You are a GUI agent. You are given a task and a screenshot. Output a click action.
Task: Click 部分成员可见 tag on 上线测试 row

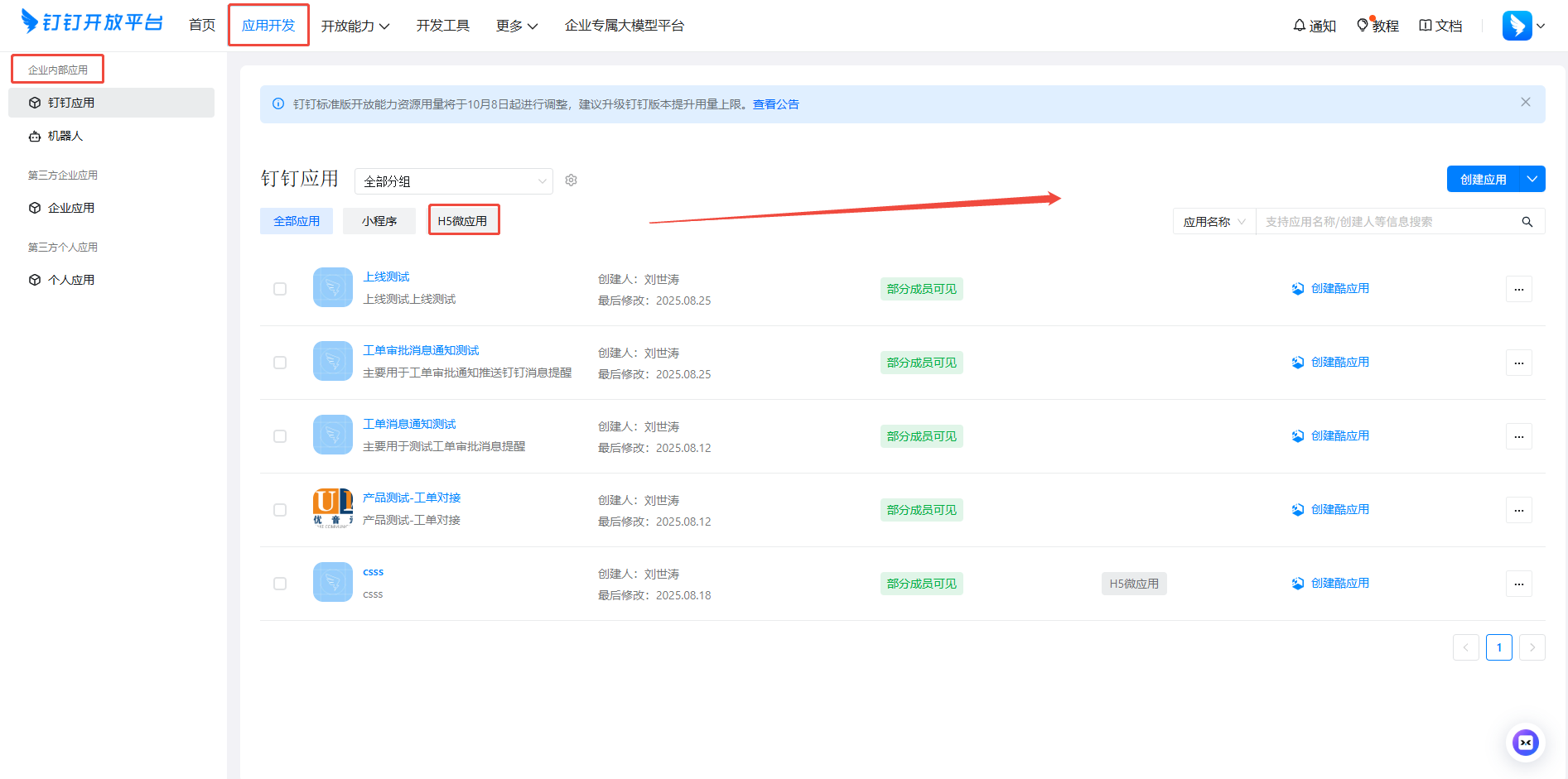[921, 289]
